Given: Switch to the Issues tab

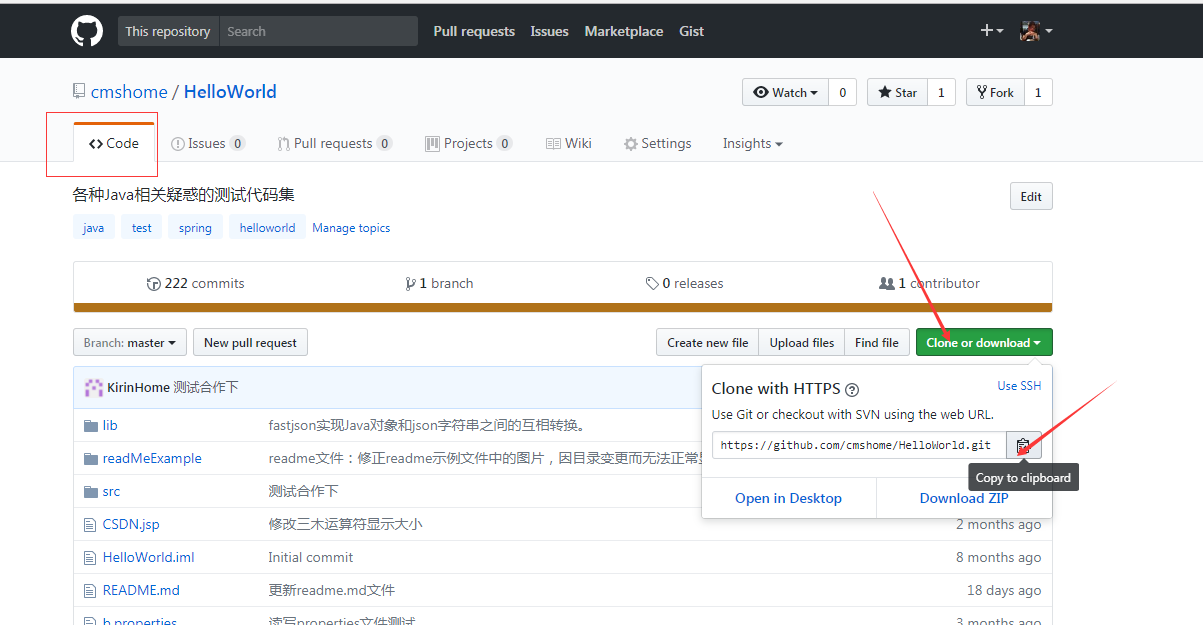Looking at the screenshot, I should tap(208, 143).
